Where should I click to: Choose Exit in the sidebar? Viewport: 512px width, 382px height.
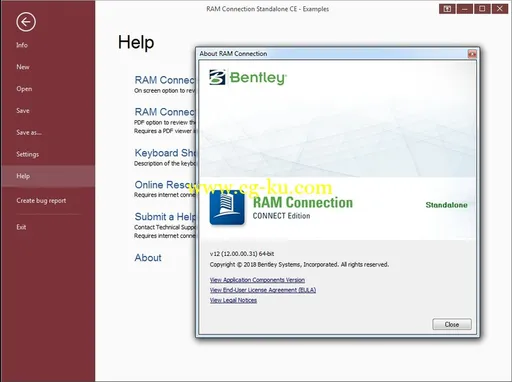click(21, 227)
